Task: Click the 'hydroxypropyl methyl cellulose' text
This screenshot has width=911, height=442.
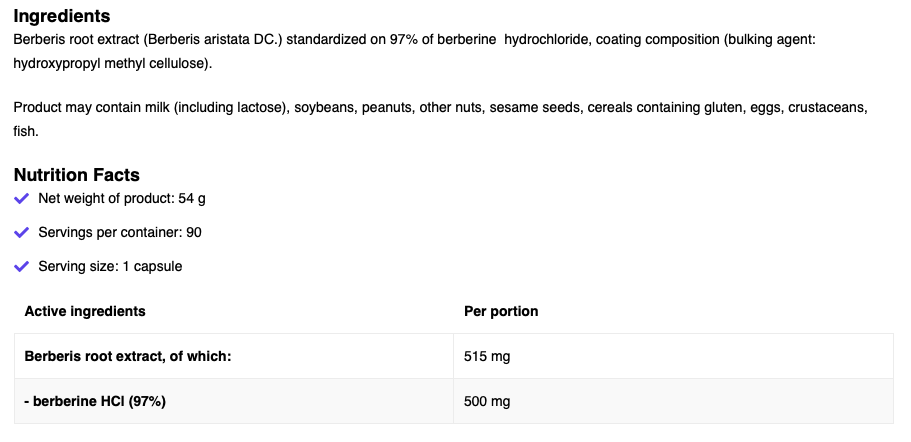Action: point(110,63)
